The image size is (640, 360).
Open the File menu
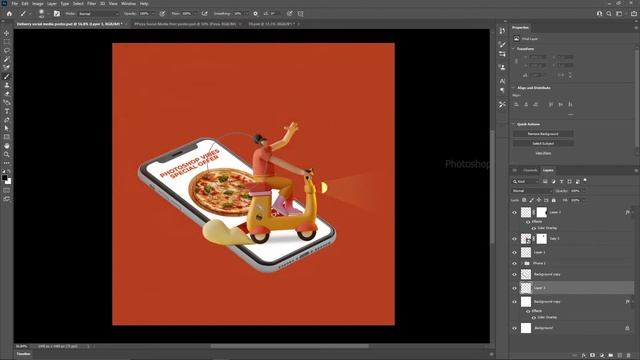tap(15, 4)
